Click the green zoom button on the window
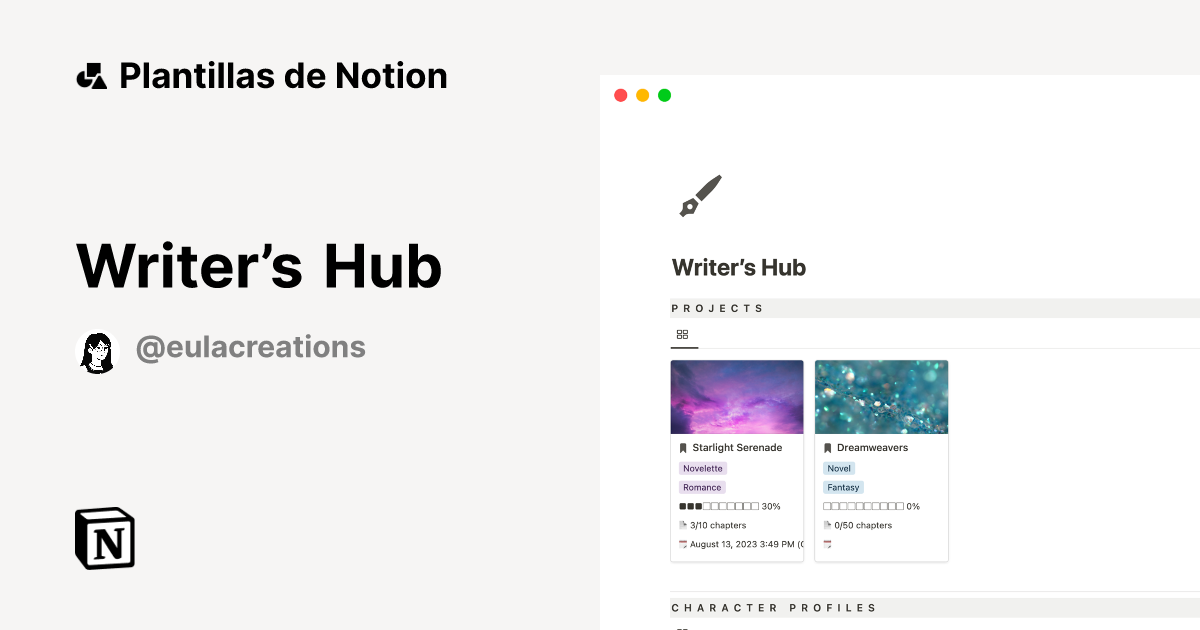Viewport: 1200px width, 630px height. [664, 95]
